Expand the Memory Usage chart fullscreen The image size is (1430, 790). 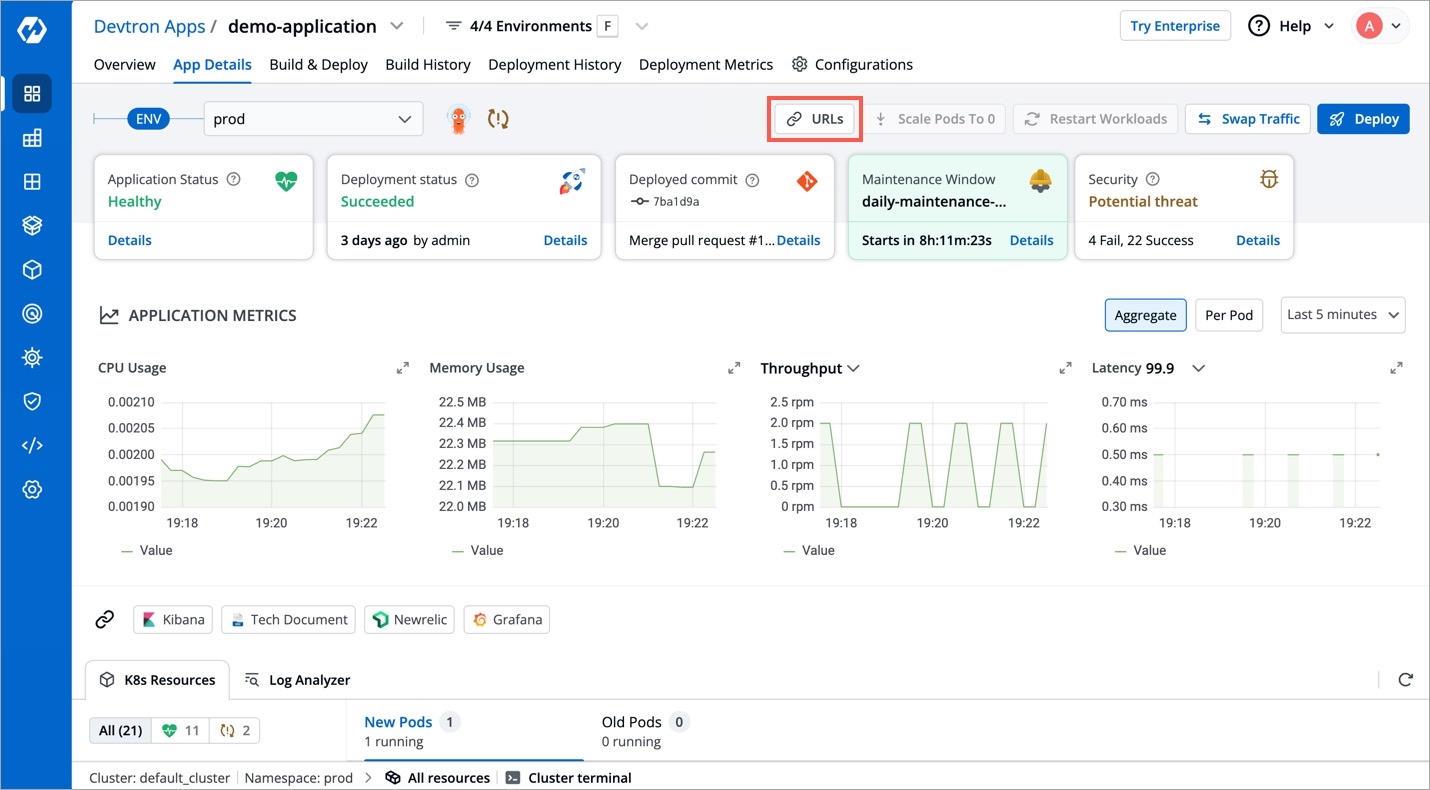click(734, 368)
